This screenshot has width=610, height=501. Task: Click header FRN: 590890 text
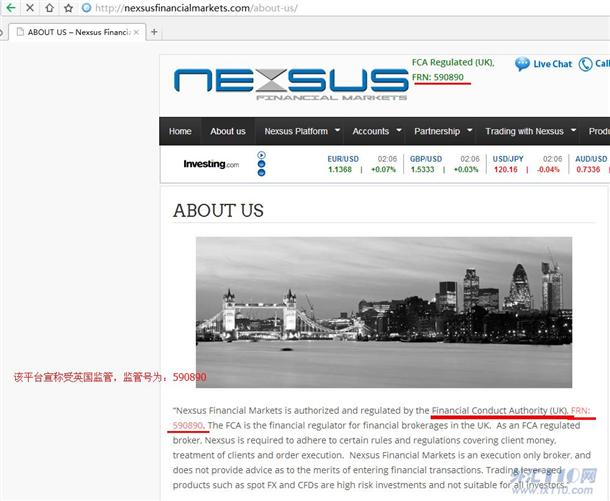pyautogui.click(x=438, y=77)
